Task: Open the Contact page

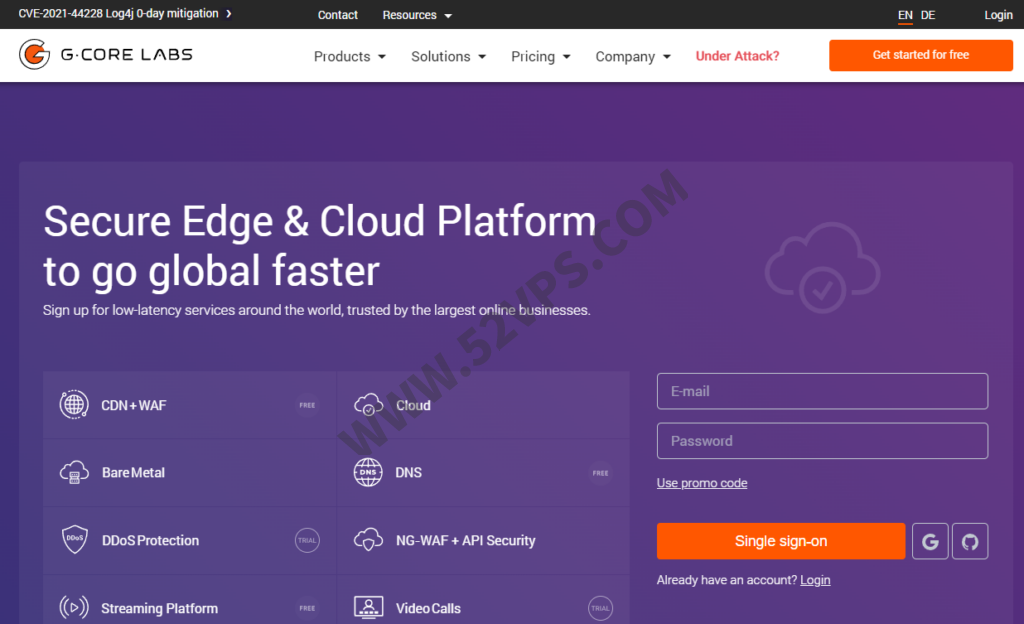Action: click(338, 15)
